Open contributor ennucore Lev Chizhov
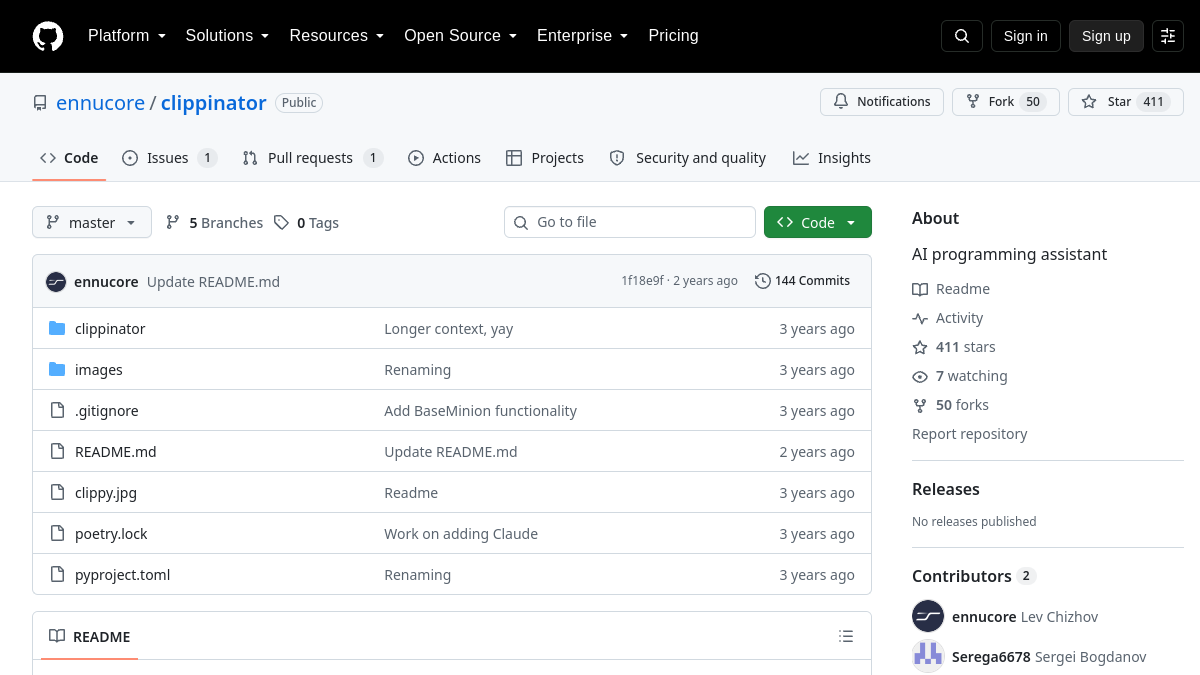The height and width of the screenshot is (675, 1200). pyautogui.click(x=1025, y=617)
